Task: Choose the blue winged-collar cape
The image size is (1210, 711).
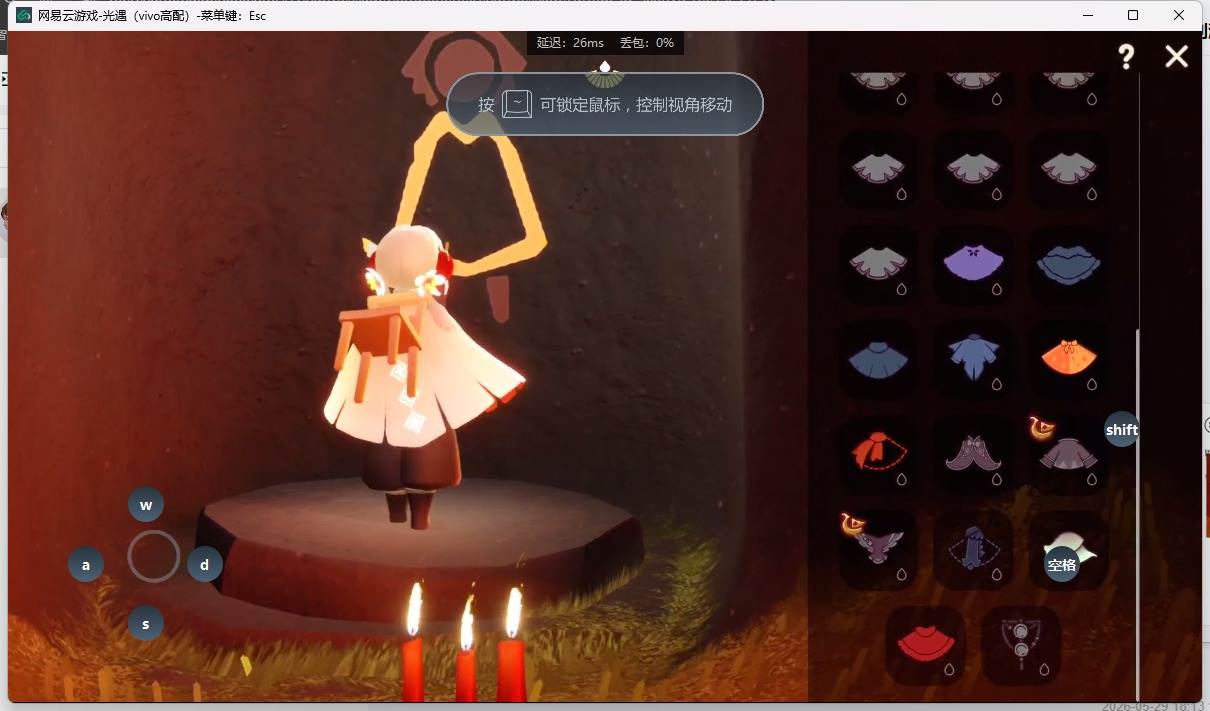Action: tap(973, 360)
